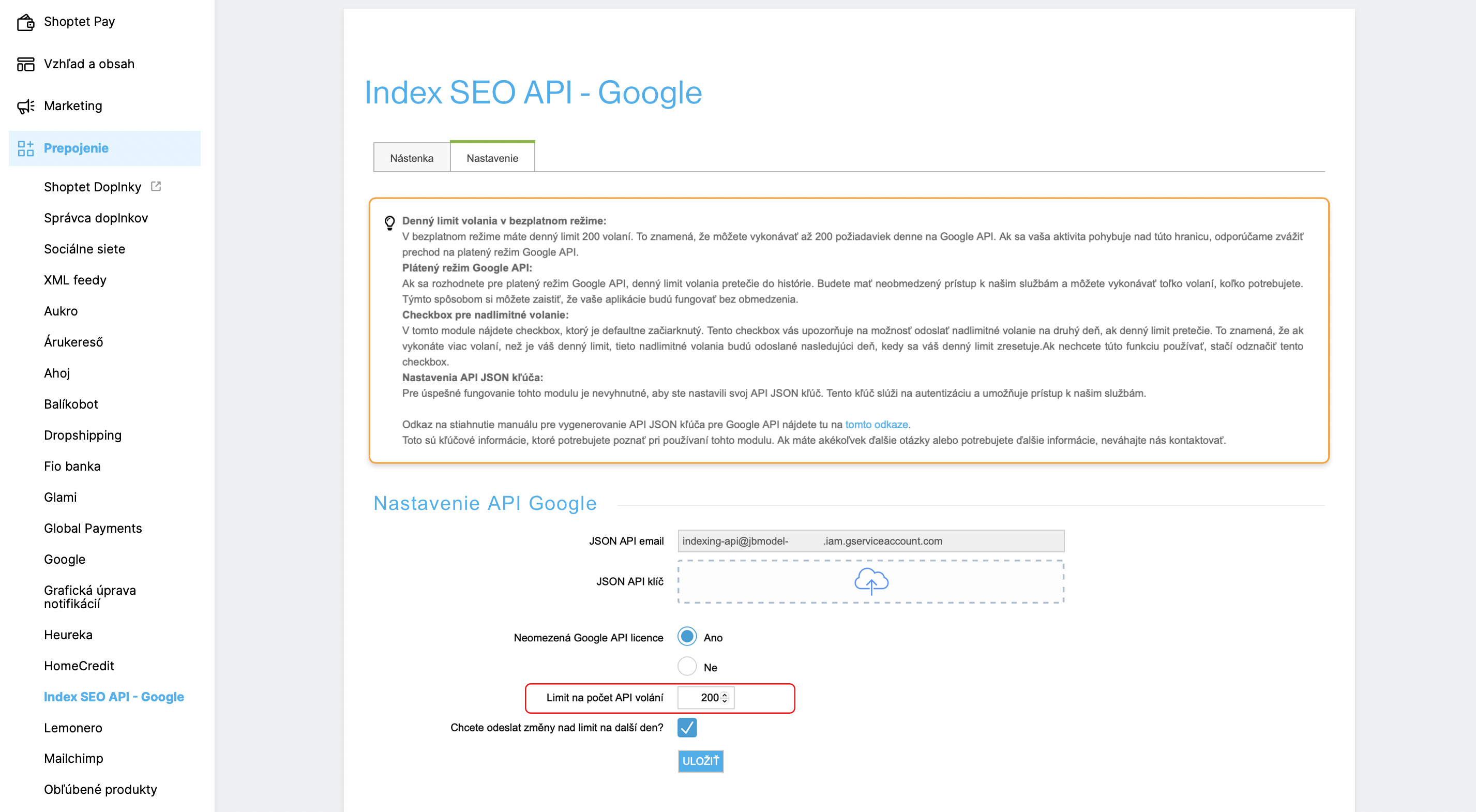The width and height of the screenshot is (1476, 812).
Task: Click the Prepojenie grid-plus icon
Action: (25, 148)
